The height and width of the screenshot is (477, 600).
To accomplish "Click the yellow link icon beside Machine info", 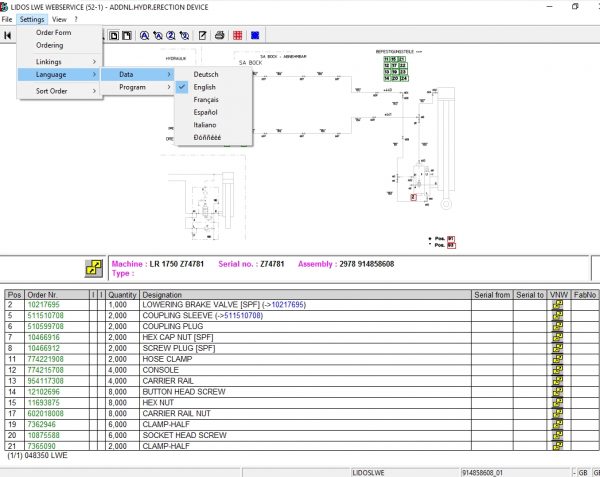I will [x=94, y=268].
